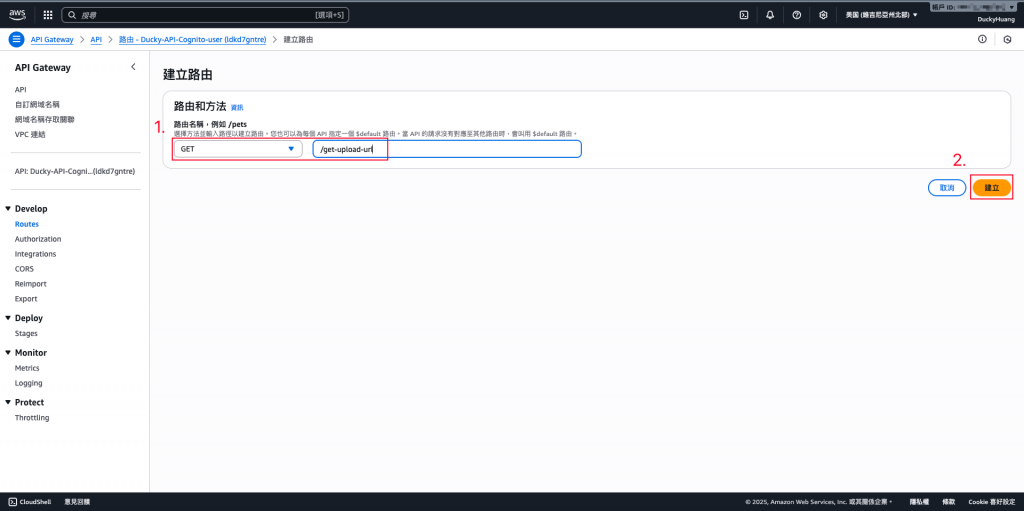Screen dimensions: 1024x511
Task: Collapse the Monitor section
Action: [8, 353]
